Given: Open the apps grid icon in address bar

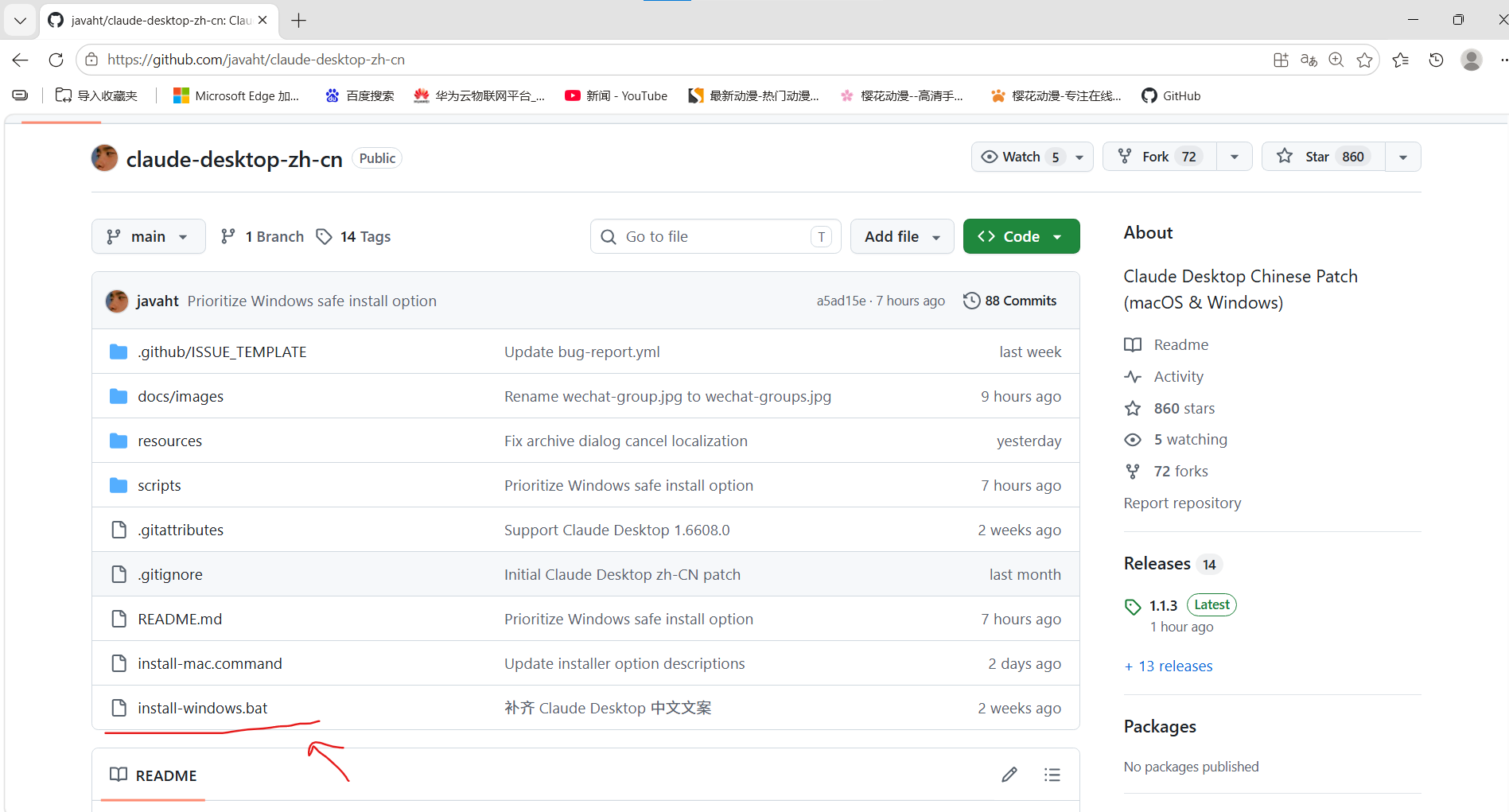Looking at the screenshot, I should click(1281, 60).
